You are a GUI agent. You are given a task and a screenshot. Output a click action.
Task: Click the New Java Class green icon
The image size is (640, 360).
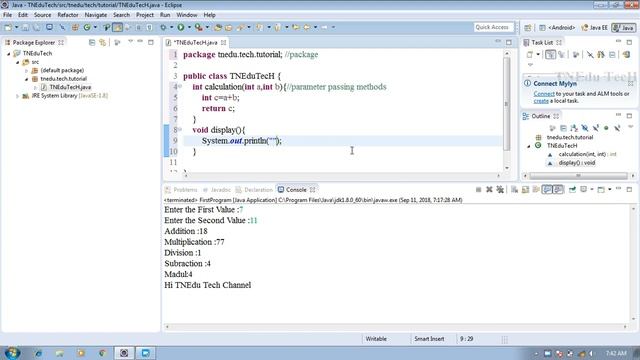click(87, 27)
